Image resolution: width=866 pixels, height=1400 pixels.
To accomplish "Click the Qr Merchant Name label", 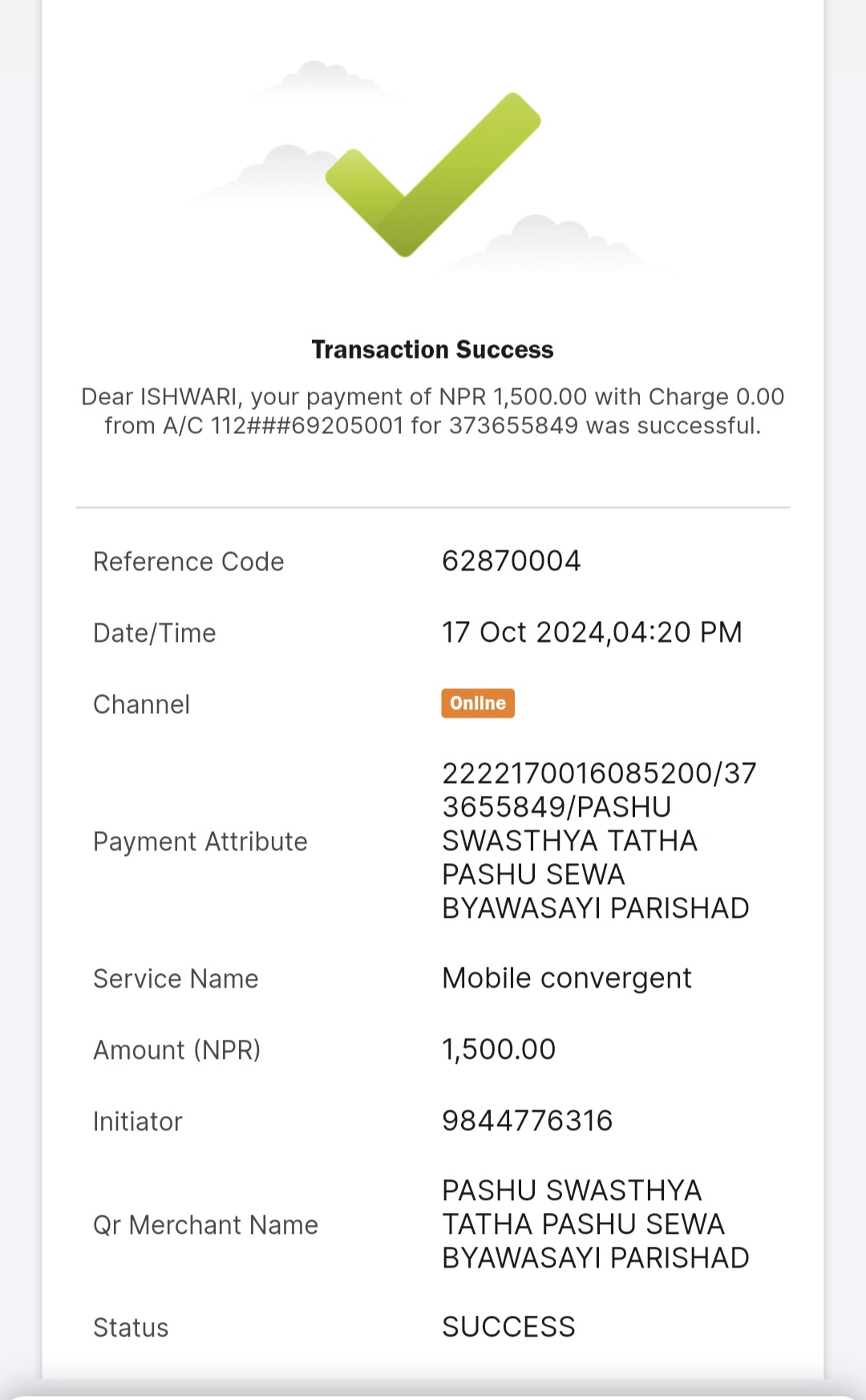I will [205, 1225].
